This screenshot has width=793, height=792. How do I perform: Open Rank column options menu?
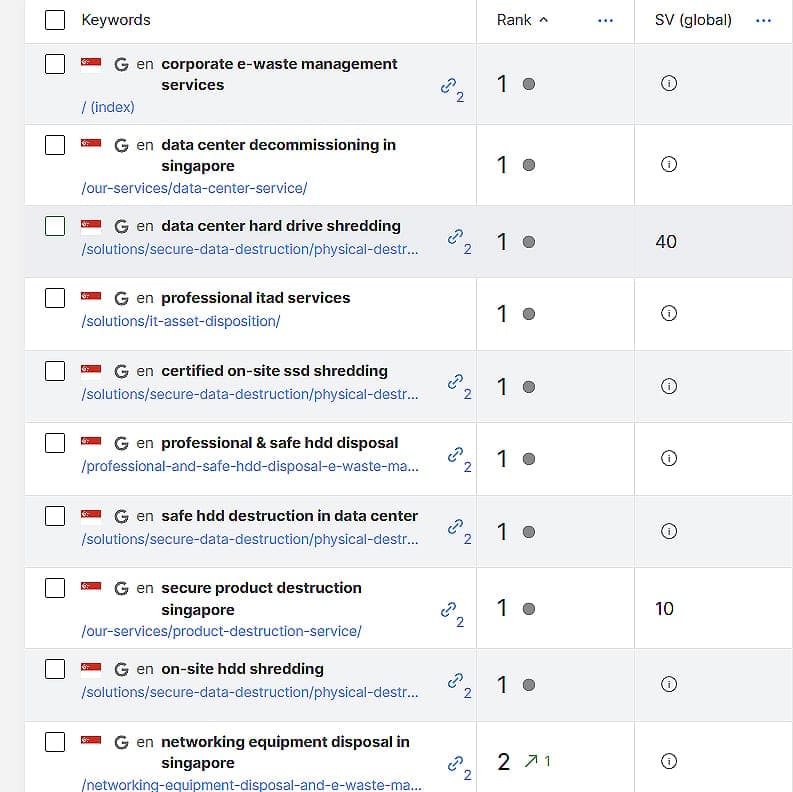605,20
